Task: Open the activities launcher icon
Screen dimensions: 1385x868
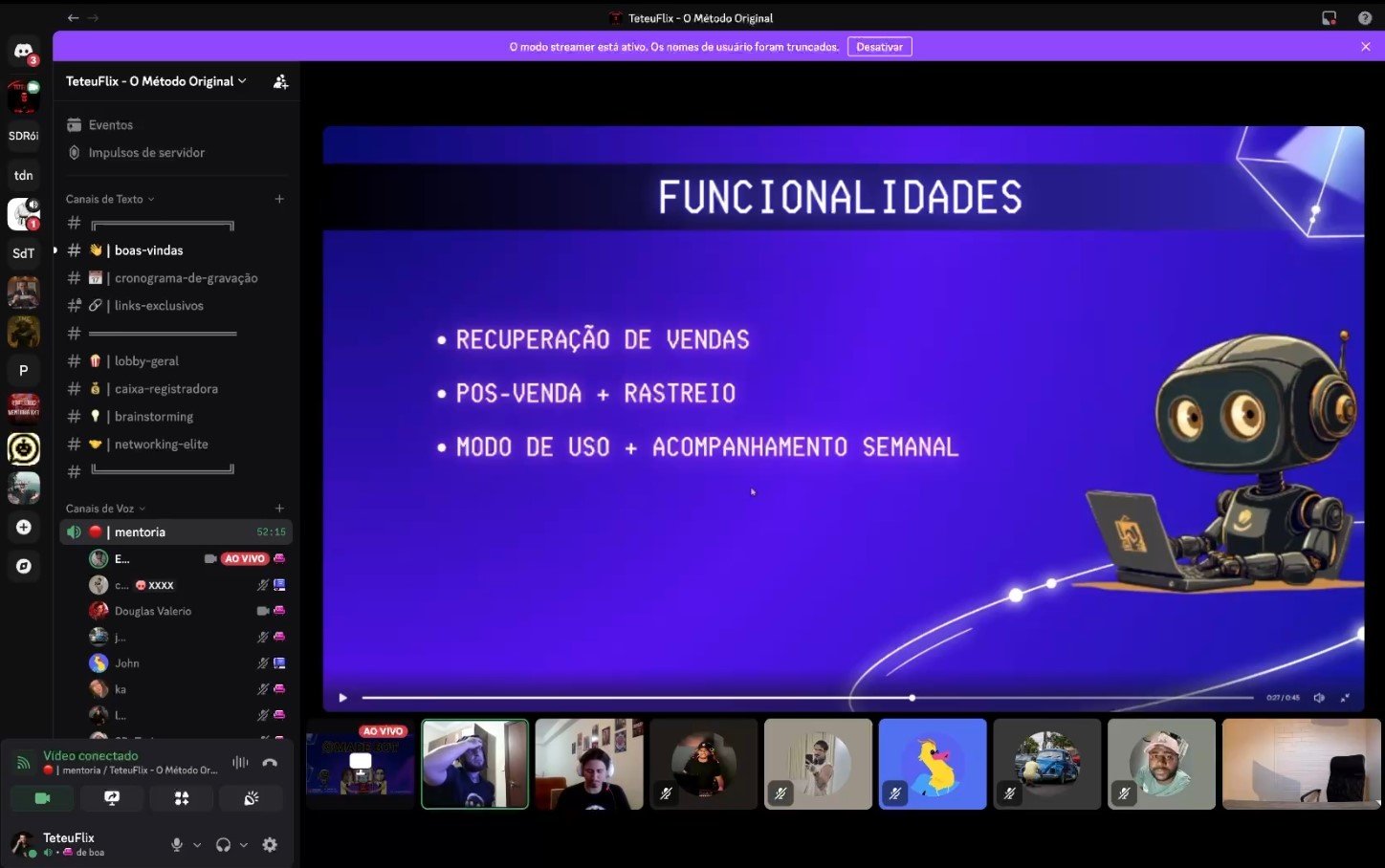Action: tap(182, 798)
